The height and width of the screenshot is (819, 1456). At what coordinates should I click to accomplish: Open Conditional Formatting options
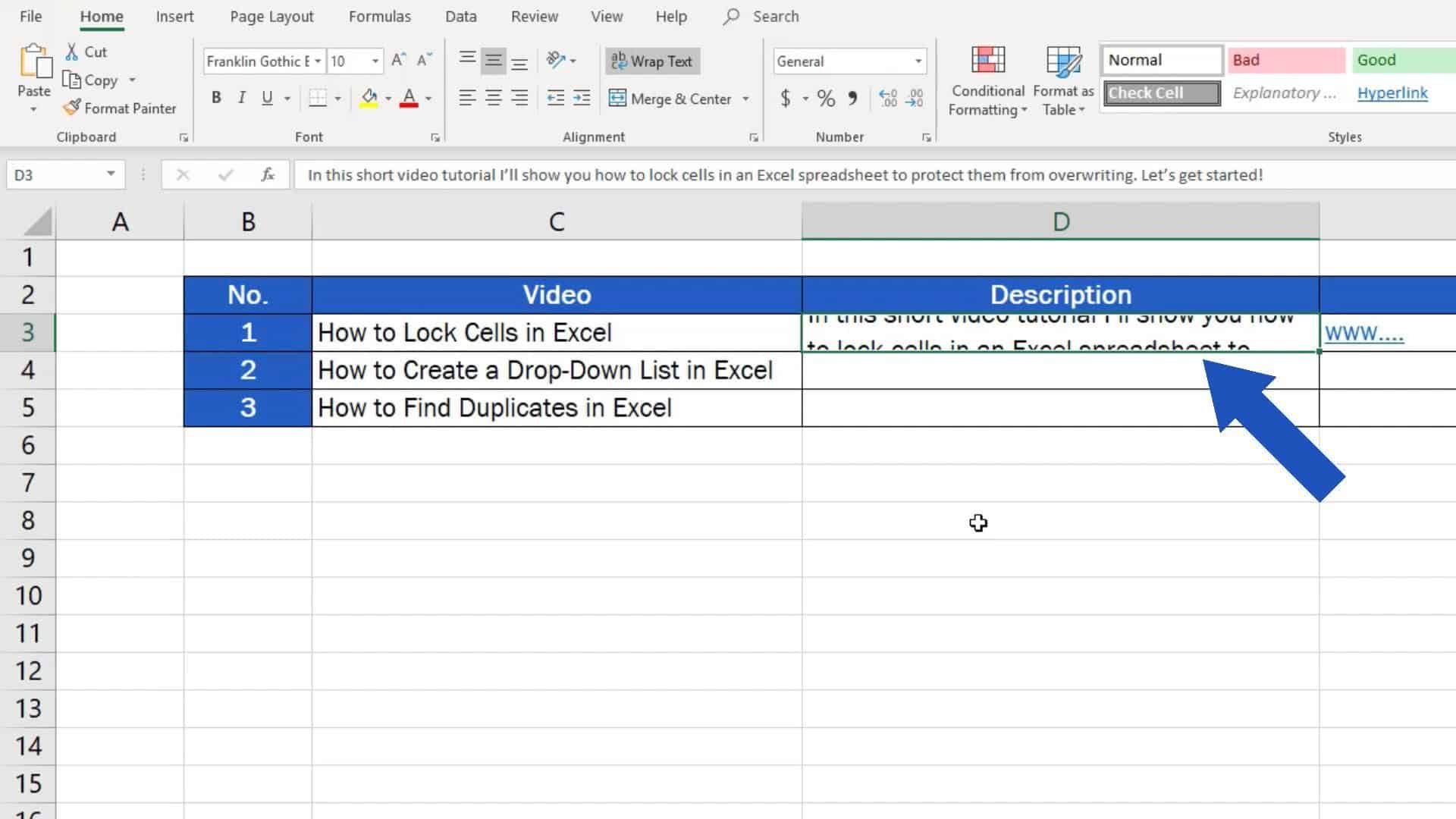coord(987,80)
